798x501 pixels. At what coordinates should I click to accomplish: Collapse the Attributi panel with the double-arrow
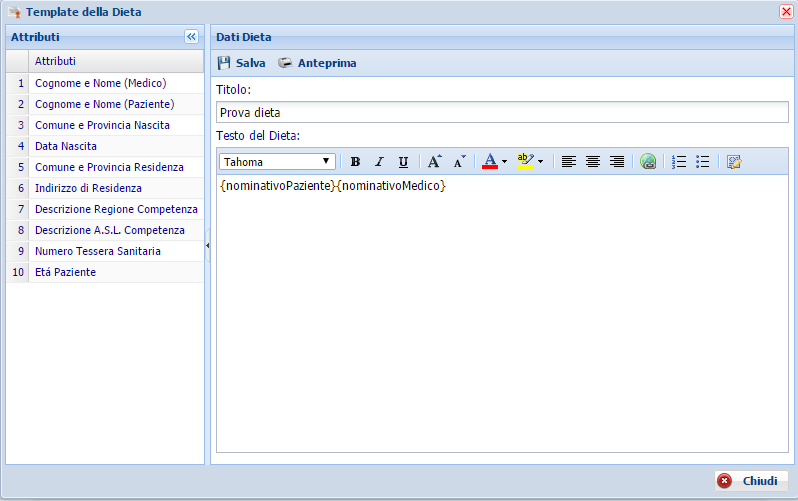[191, 37]
